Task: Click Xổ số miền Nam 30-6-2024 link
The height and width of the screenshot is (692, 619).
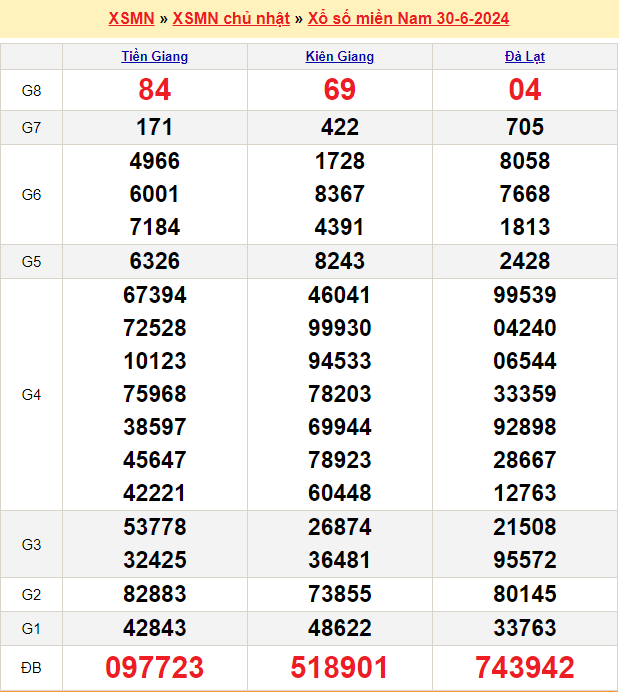Action: (x=408, y=19)
